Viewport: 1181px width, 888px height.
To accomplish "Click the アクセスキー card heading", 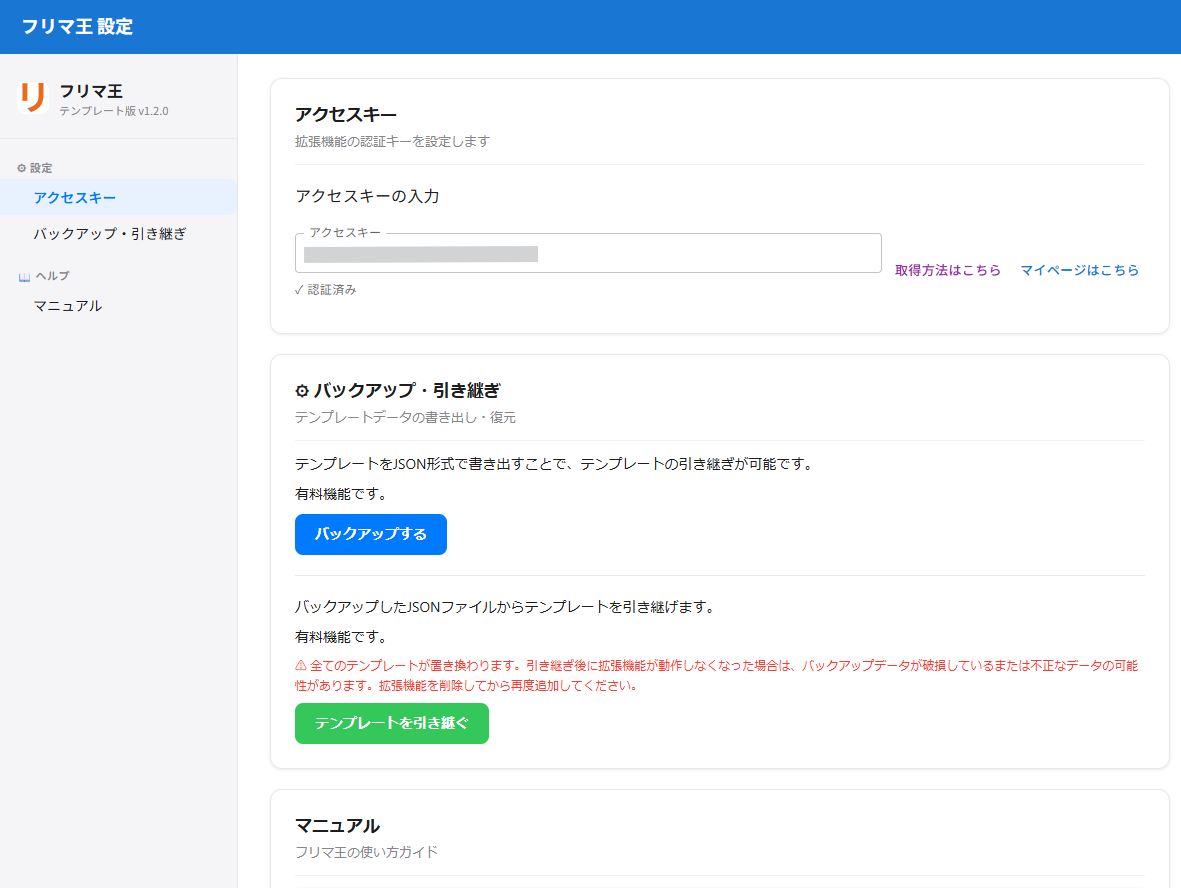I will pyautogui.click(x=345, y=115).
